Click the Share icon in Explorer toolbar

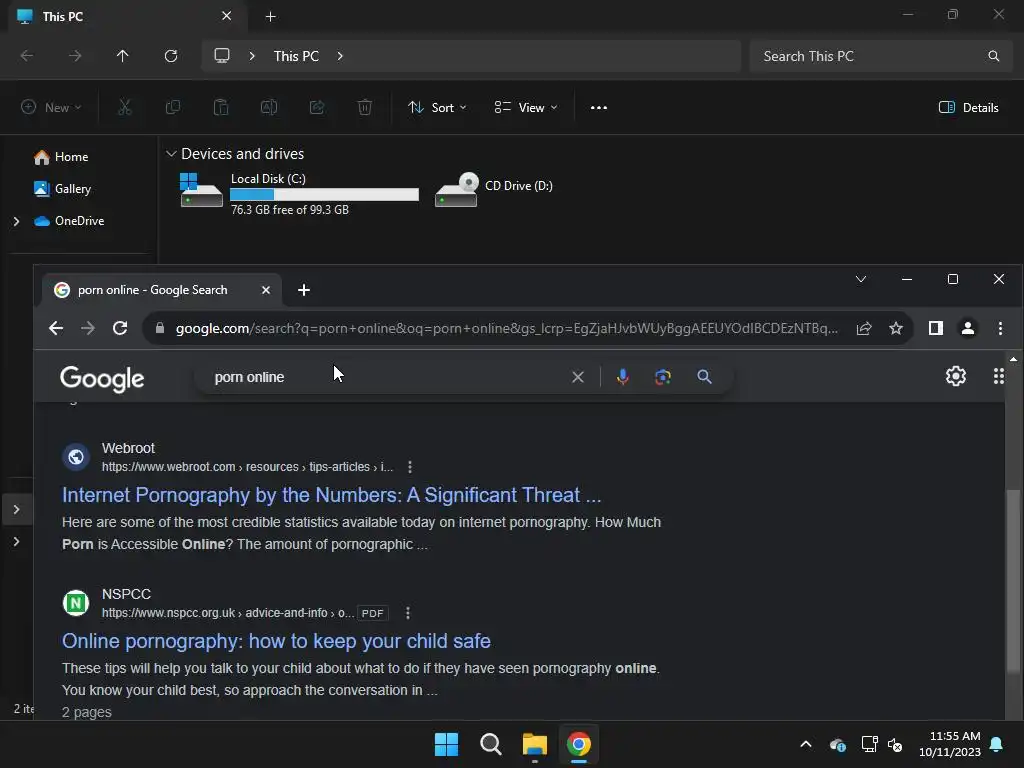pos(317,107)
